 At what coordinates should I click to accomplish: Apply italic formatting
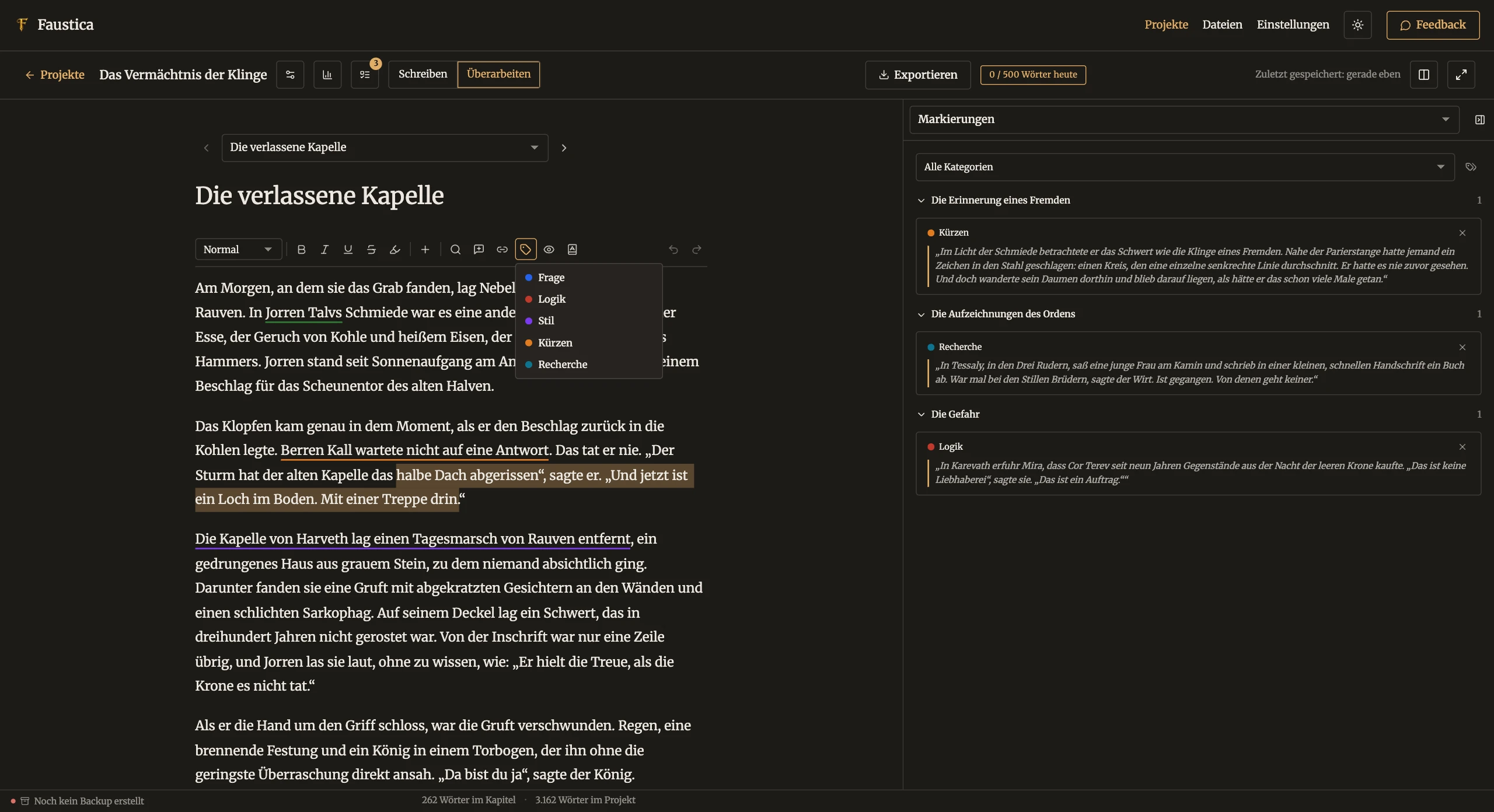324,250
